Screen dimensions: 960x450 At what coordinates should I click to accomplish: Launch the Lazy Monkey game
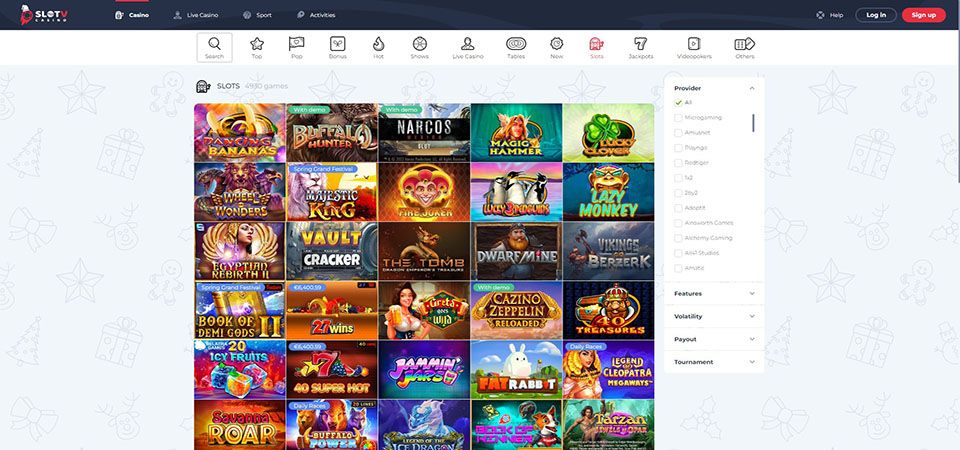[609, 192]
